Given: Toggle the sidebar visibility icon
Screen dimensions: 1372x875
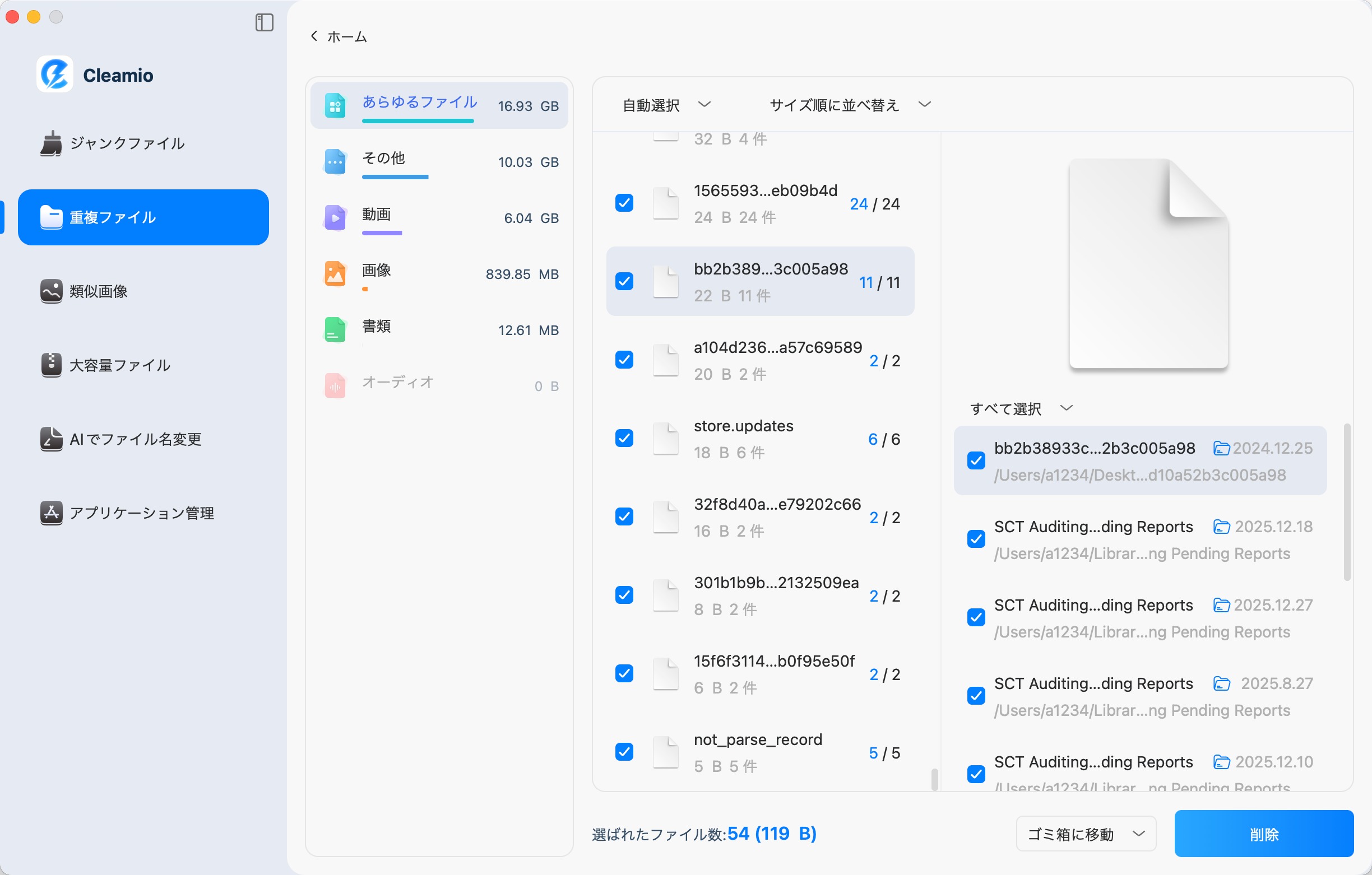Looking at the screenshot, I should (263, 23).
